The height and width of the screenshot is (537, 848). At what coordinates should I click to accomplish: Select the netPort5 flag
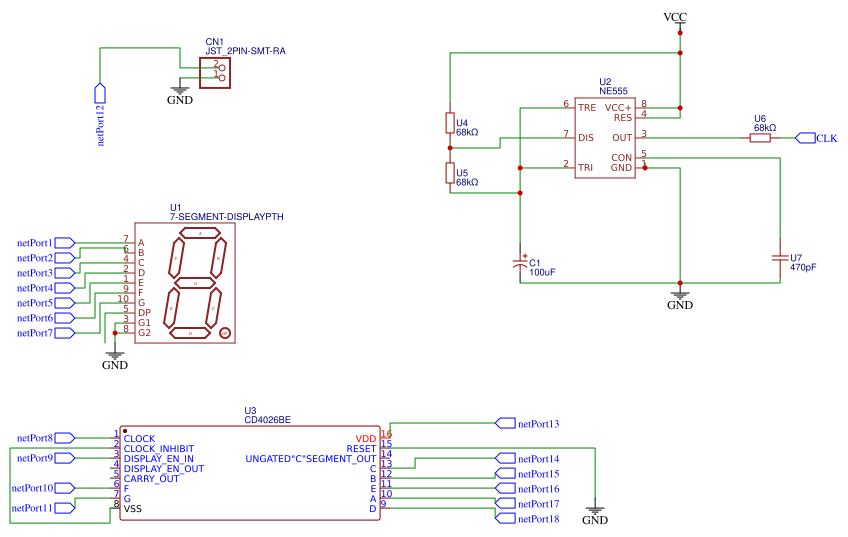coord(46,303)
